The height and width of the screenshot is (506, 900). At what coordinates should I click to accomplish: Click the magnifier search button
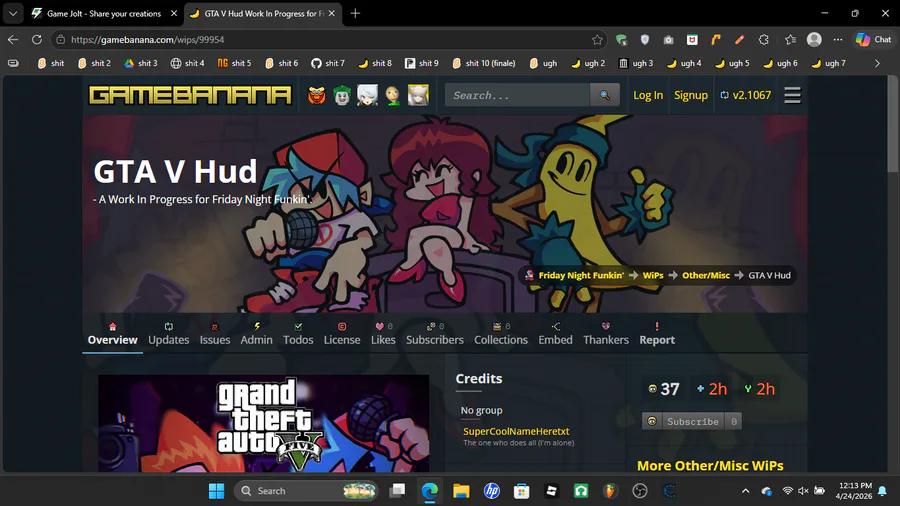tap(604, 95)
